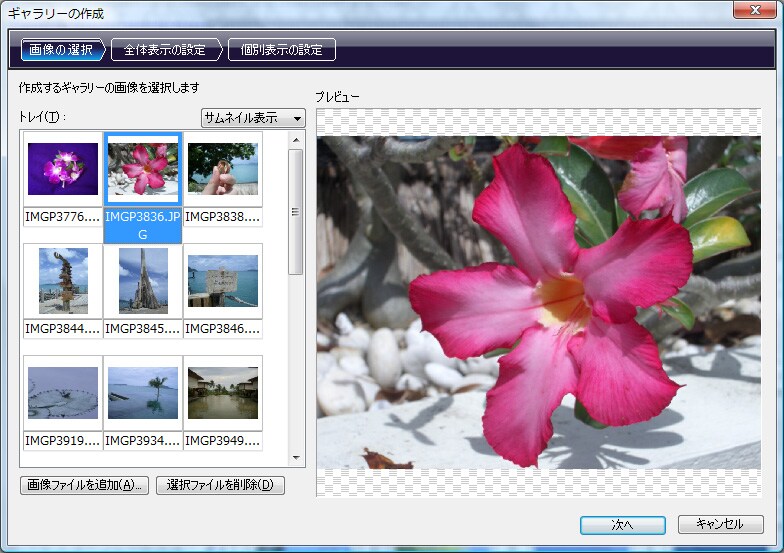This screenshot has height=553, width=784.
Task: Click the IMGP3934.... file name label
Action: 142,441
